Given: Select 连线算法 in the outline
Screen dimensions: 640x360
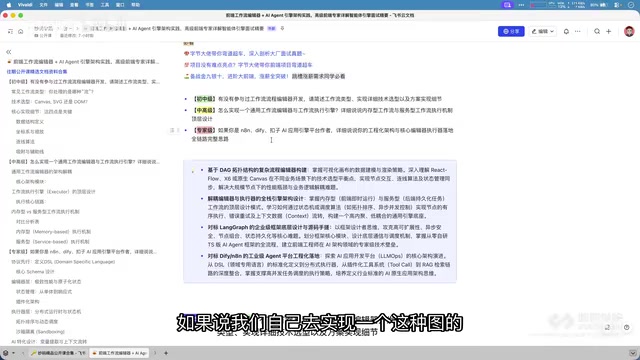Looking at the screenshot, I should pyautogui.click(x=25, y=142).
